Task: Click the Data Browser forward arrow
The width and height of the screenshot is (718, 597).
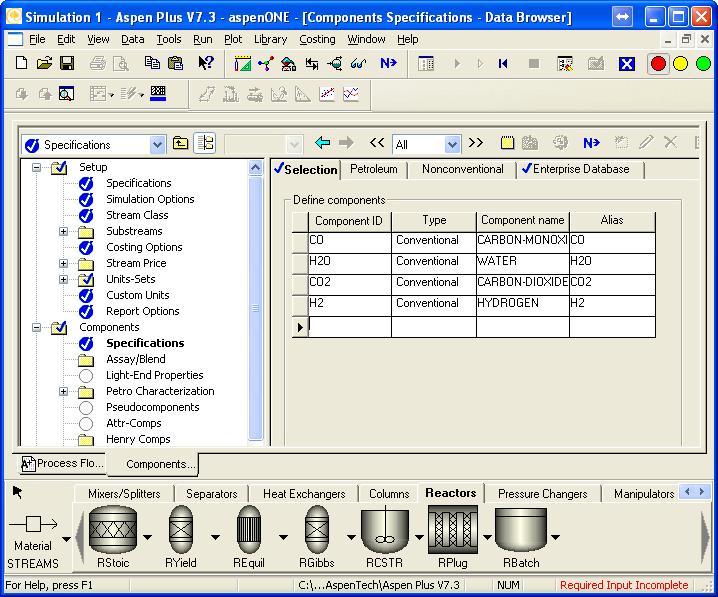Action: point(346,143)
